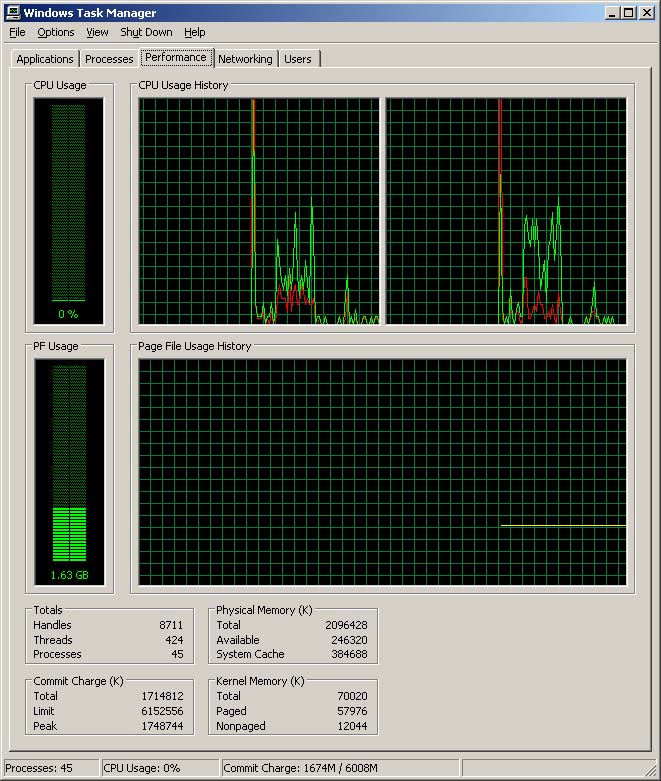
Task: Open the View menu
Action: (x=97, y=32)
